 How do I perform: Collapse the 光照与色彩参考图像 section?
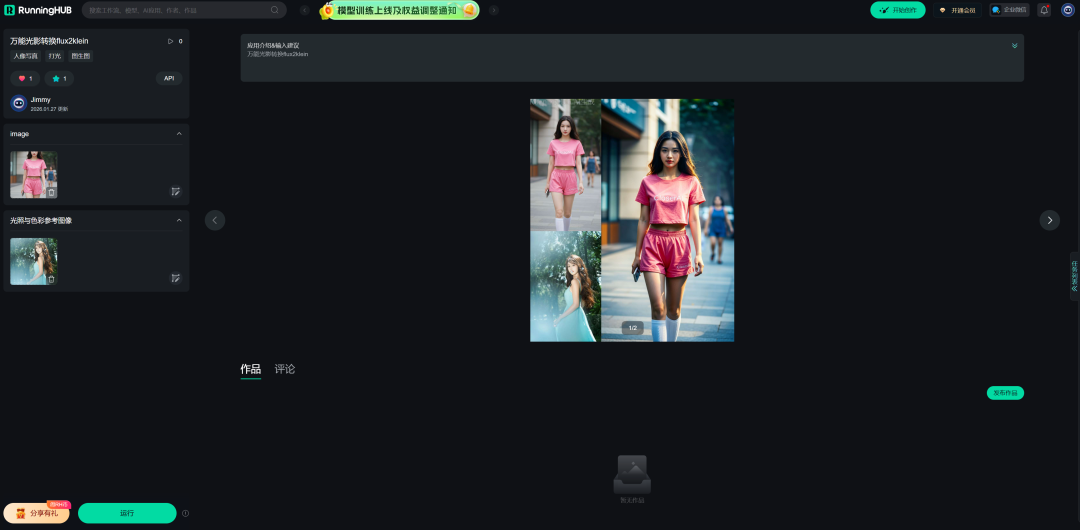click(179, 221)
